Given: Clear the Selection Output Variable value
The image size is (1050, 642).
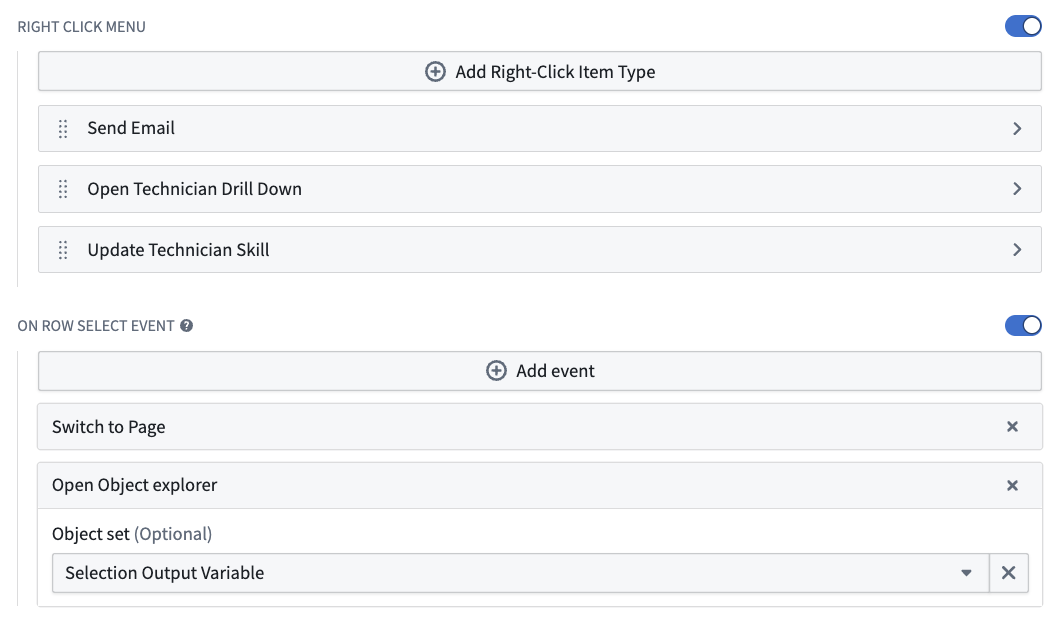Looking at the screenshot, I should click(1008, 573).
